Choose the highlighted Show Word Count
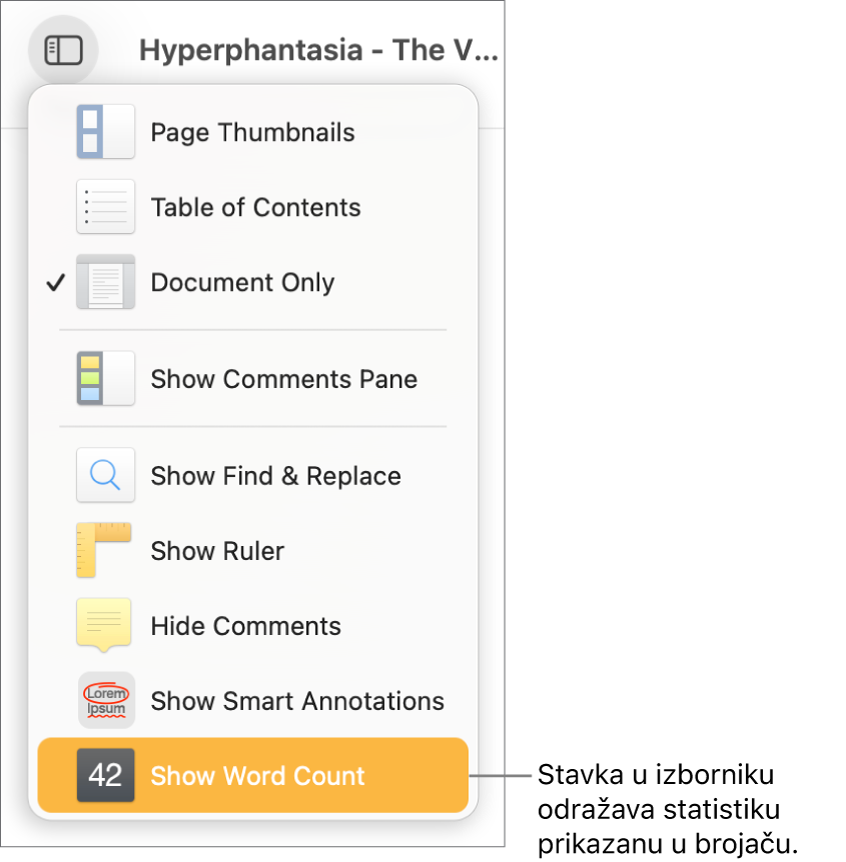 tap(258, 776)
